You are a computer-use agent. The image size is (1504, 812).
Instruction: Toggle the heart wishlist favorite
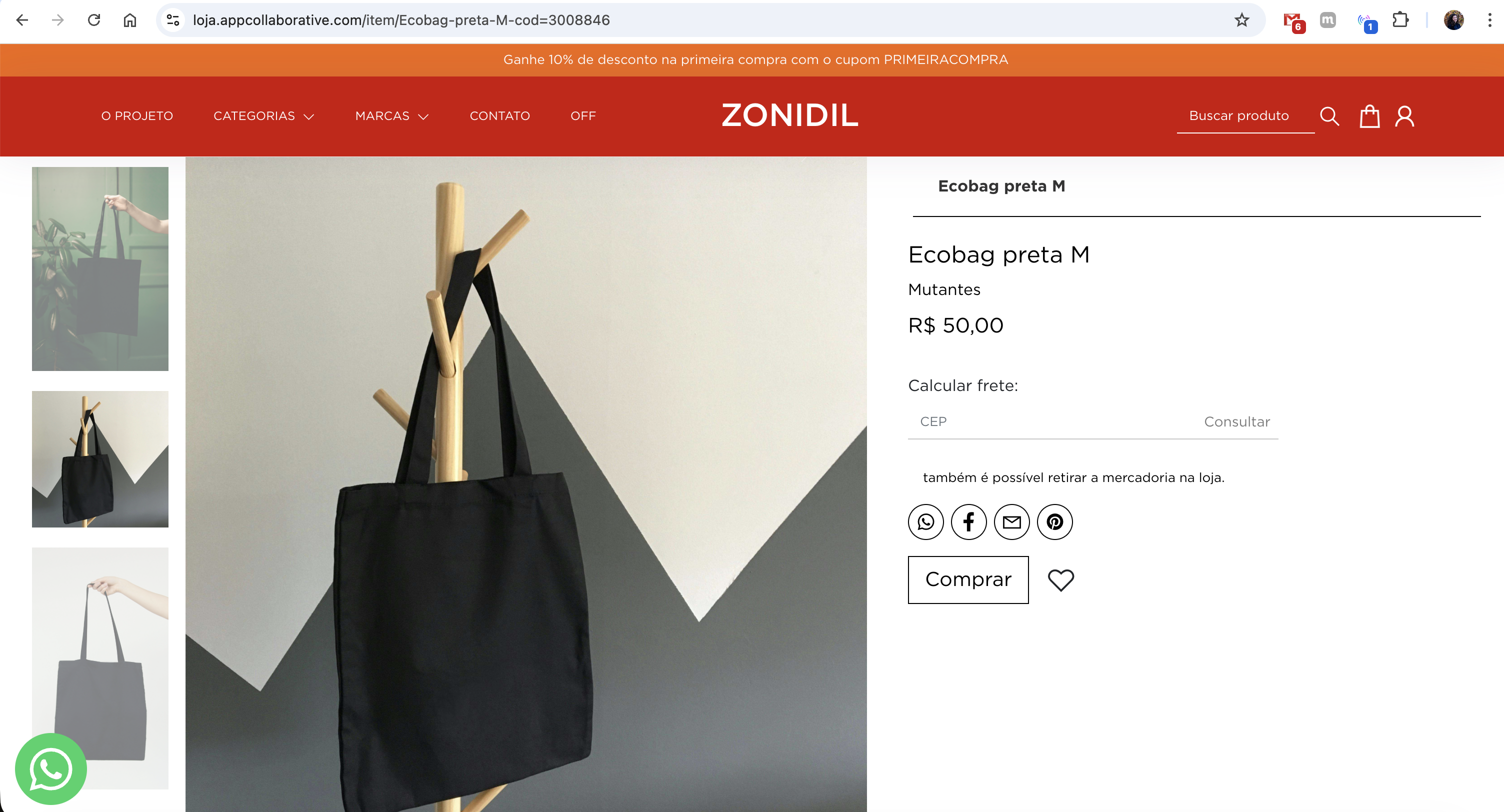1061,579
